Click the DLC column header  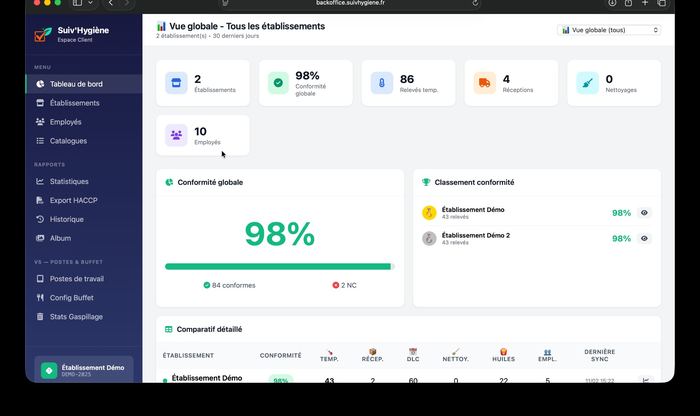click(413, 356)
